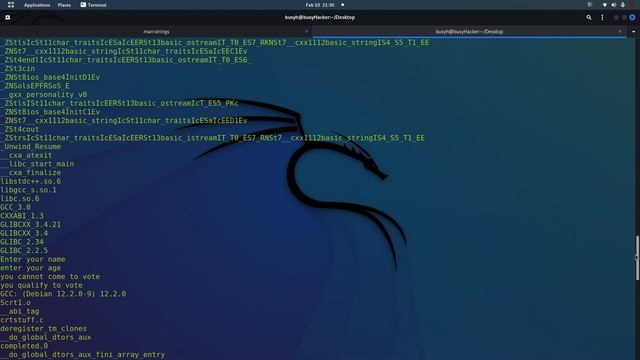Image resolution: width=640 pixels, height=360 pixels.
Task: Click the line 'GCC_3.0'
Action: click(x=15, y=207)
